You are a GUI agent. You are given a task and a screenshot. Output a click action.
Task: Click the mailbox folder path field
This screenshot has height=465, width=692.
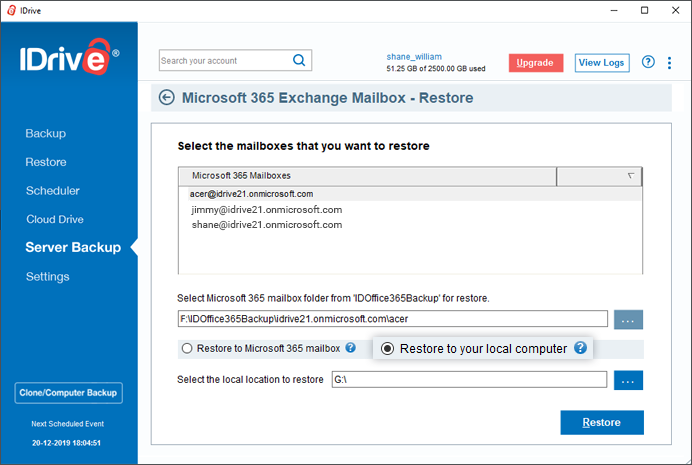pos(392,319)
